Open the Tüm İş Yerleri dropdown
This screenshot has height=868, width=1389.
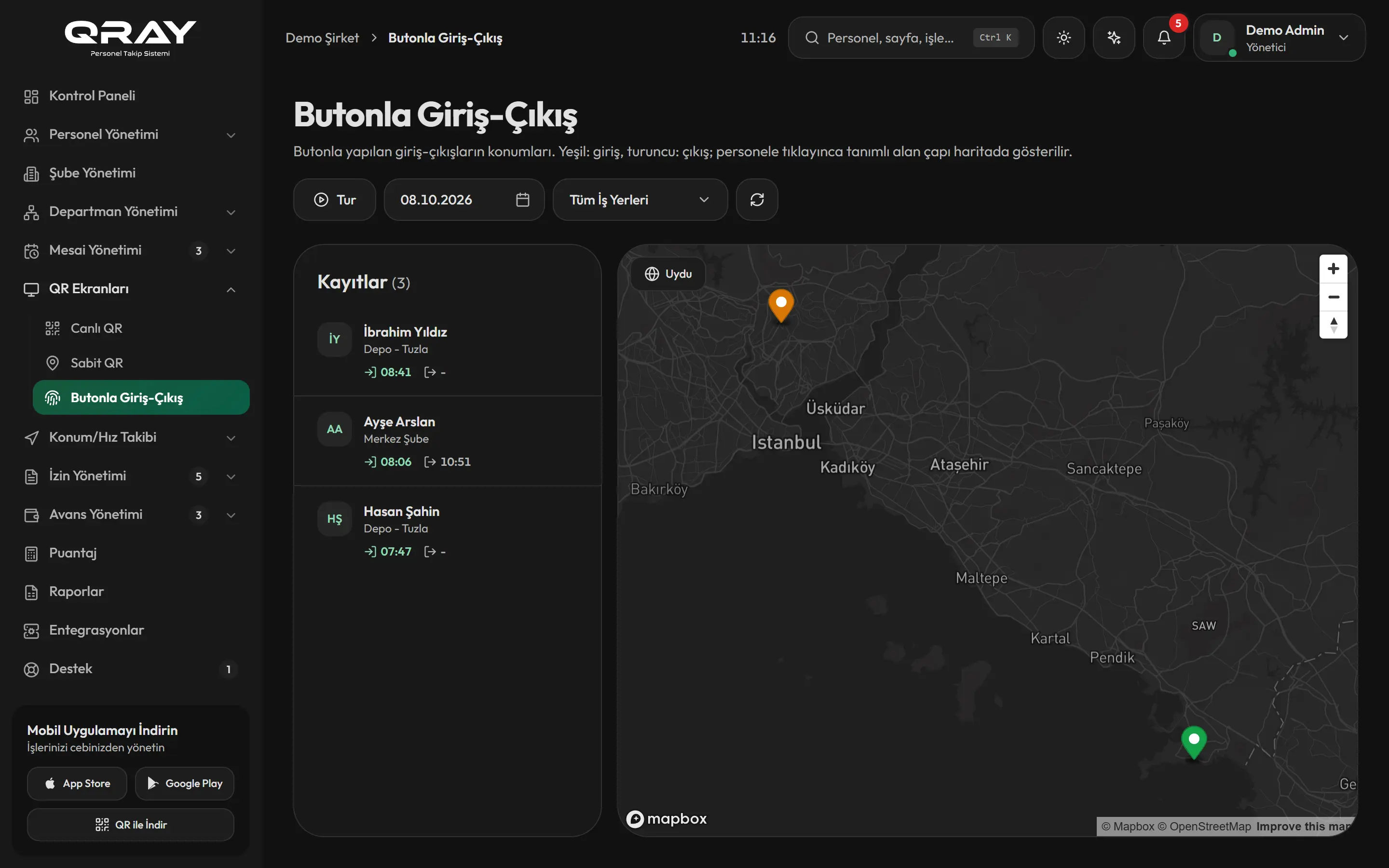click(640, 200)
